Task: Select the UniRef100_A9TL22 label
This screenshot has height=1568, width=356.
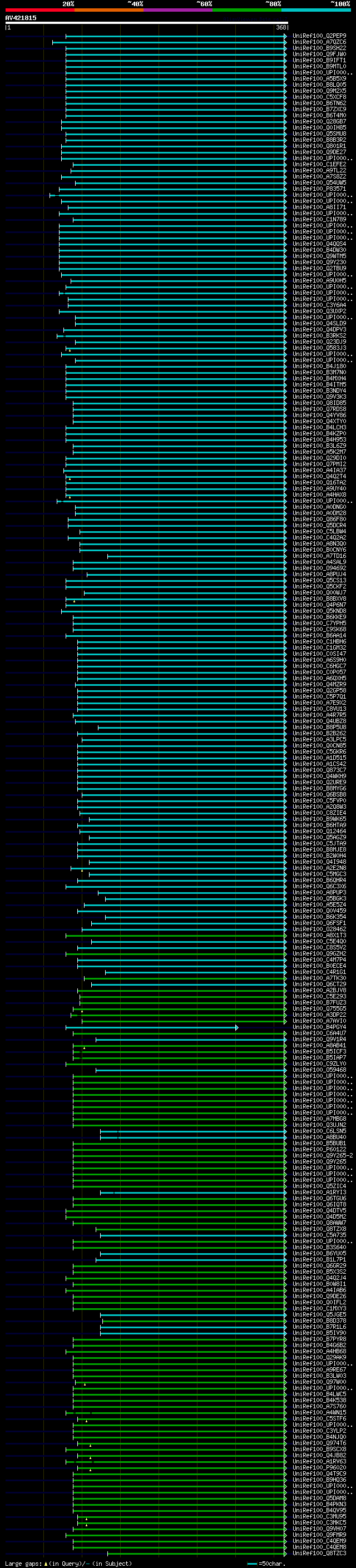Action: point(319,170)
